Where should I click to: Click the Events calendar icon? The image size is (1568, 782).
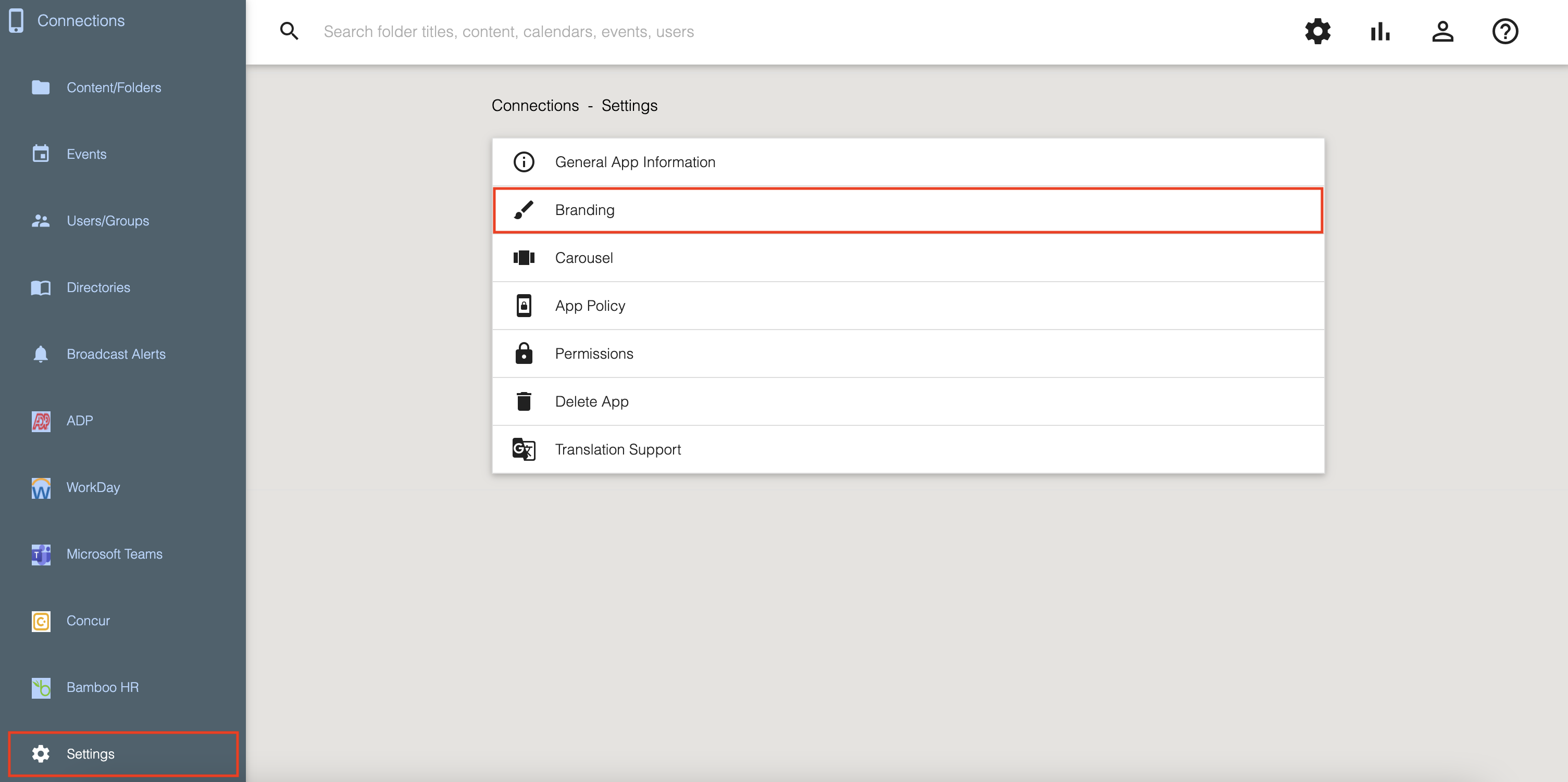pos(41,154)
